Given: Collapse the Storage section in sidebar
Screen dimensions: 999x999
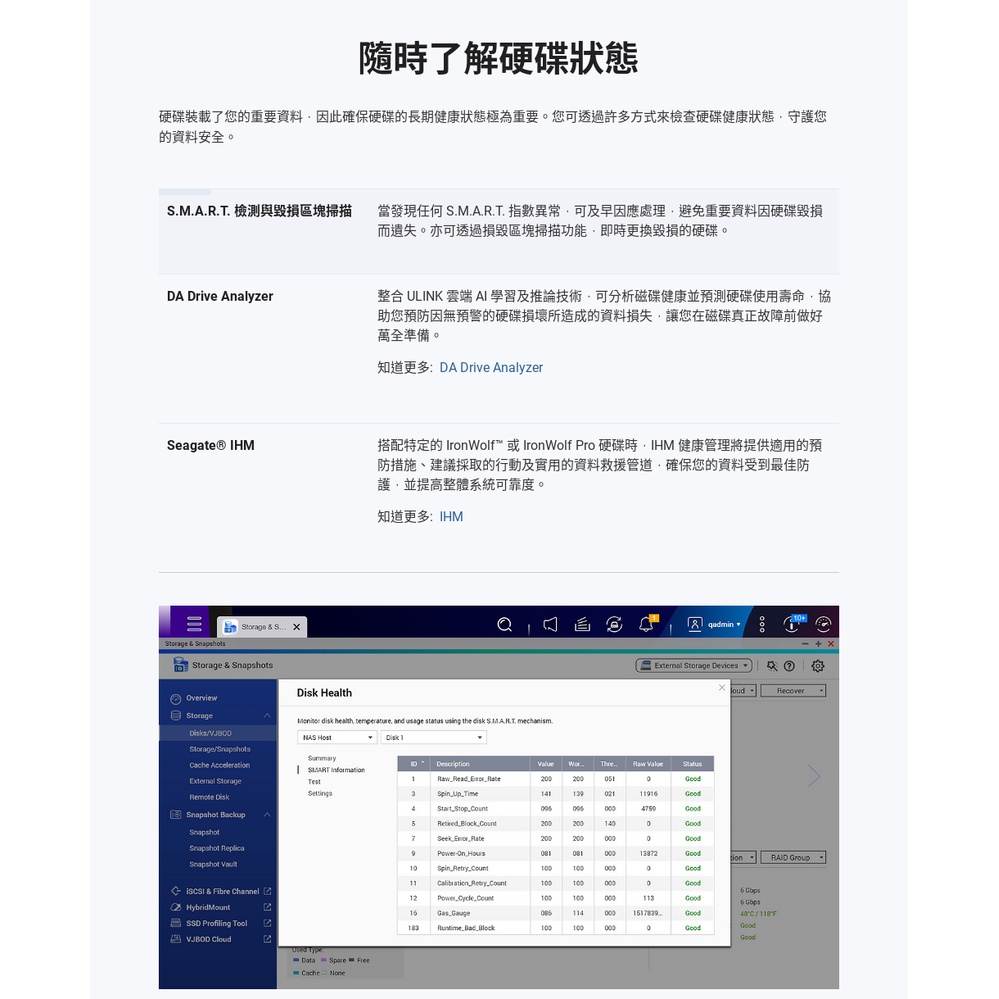Looking at the screenshot, I should click(x=267, y=716).
